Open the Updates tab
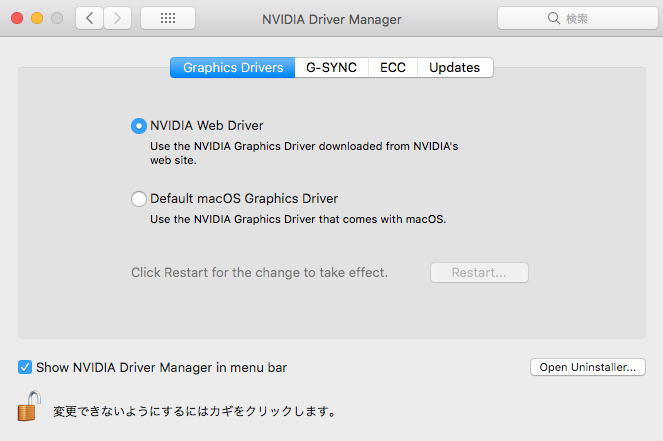Screen dimensions: 663x441 (x=455, y=68)
